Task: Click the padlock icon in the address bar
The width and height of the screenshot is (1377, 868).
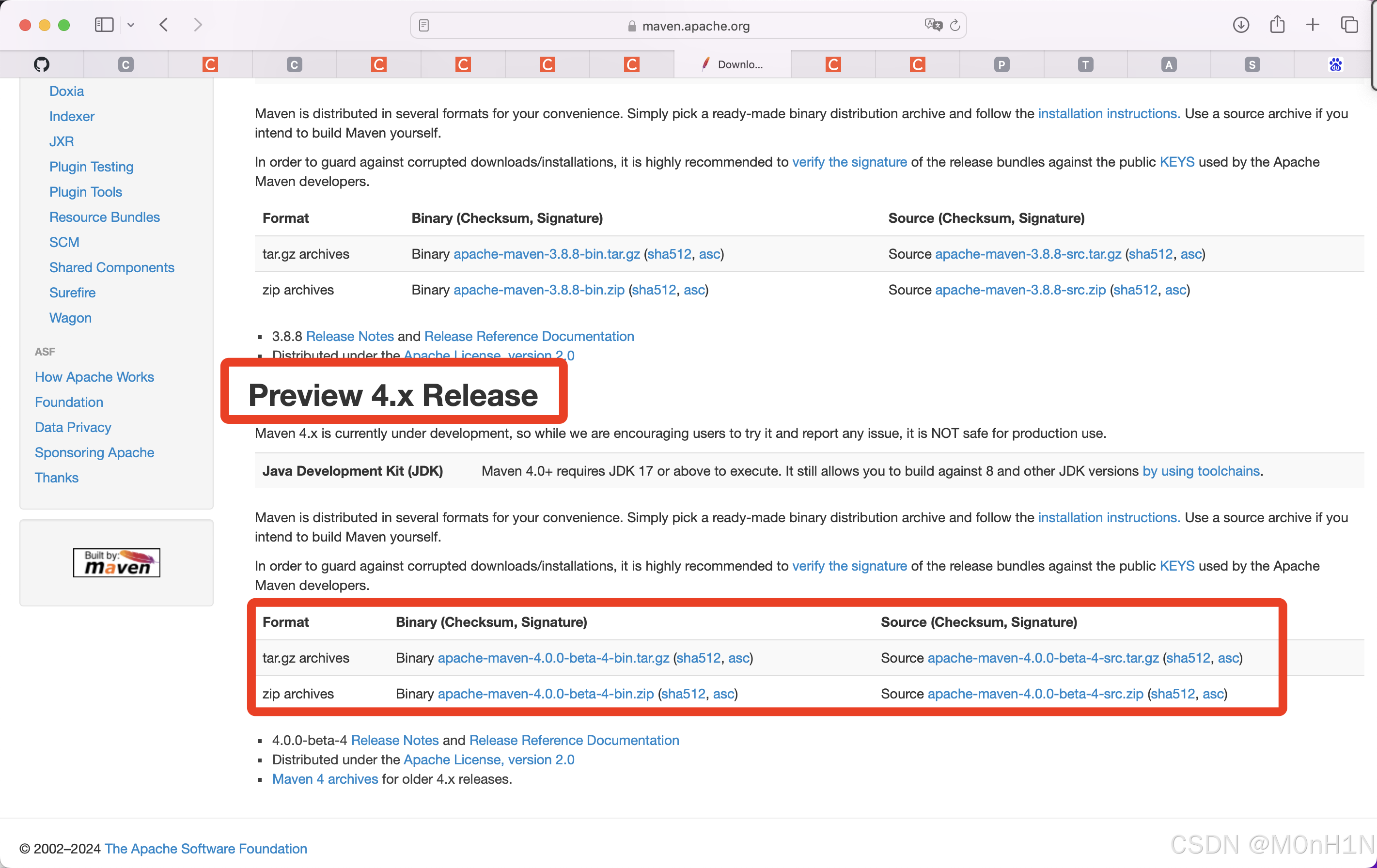Action: [631, 26]
